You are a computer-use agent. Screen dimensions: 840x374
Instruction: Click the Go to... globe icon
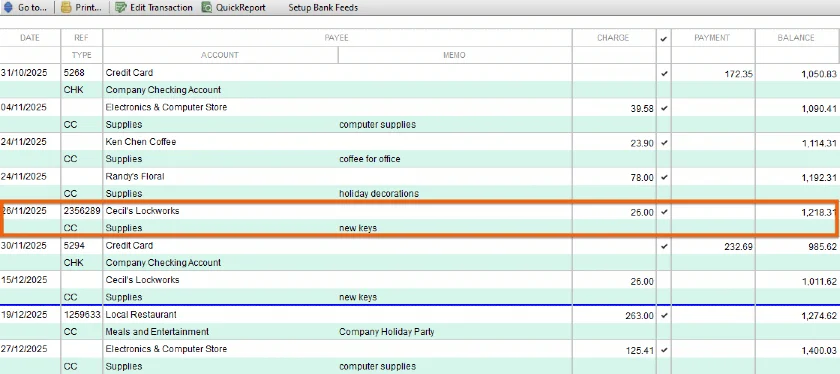tap(8, 8)
